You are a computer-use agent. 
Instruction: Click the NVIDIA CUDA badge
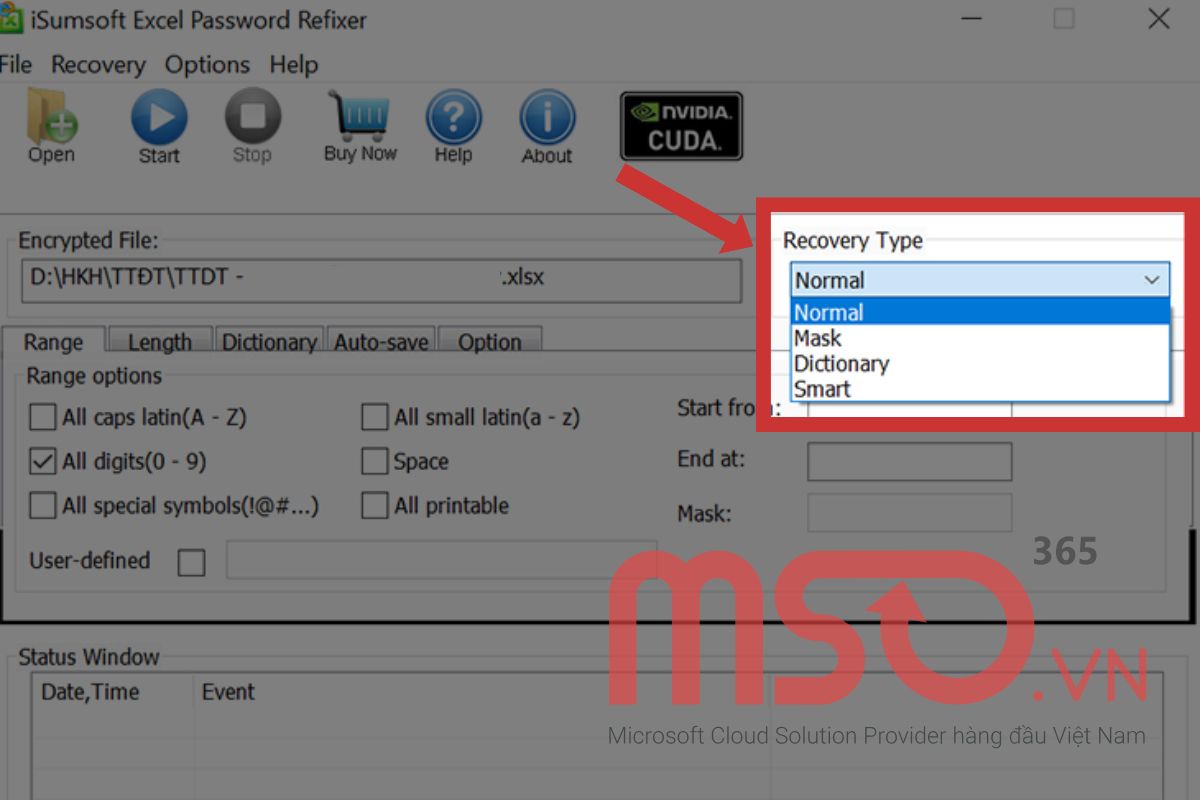(681, 126)
